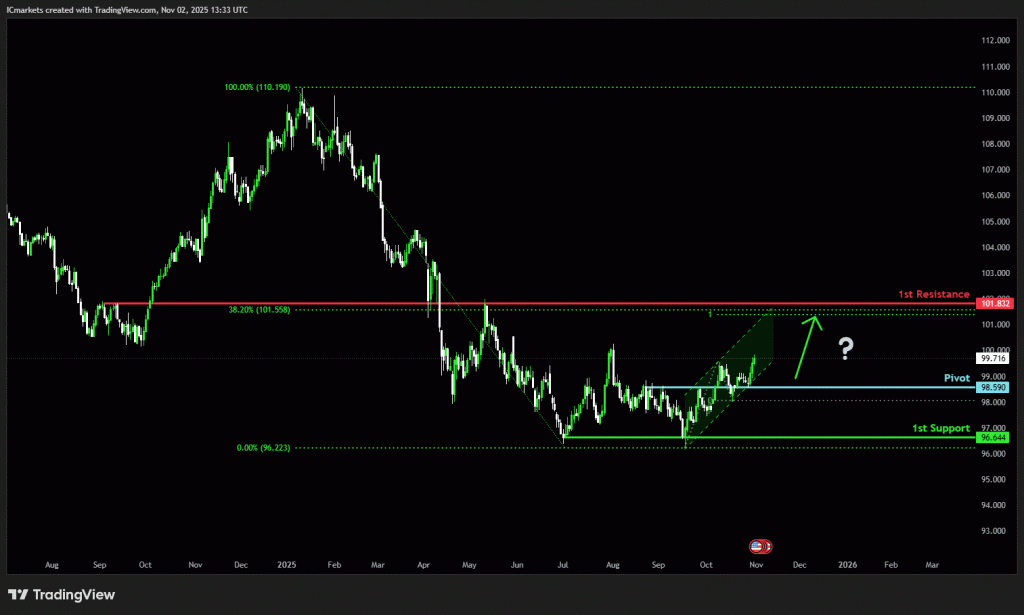The width and height of the screenshot is (1024, 615).
Task: Select the 1st Support text label
Action: [940, 428]
